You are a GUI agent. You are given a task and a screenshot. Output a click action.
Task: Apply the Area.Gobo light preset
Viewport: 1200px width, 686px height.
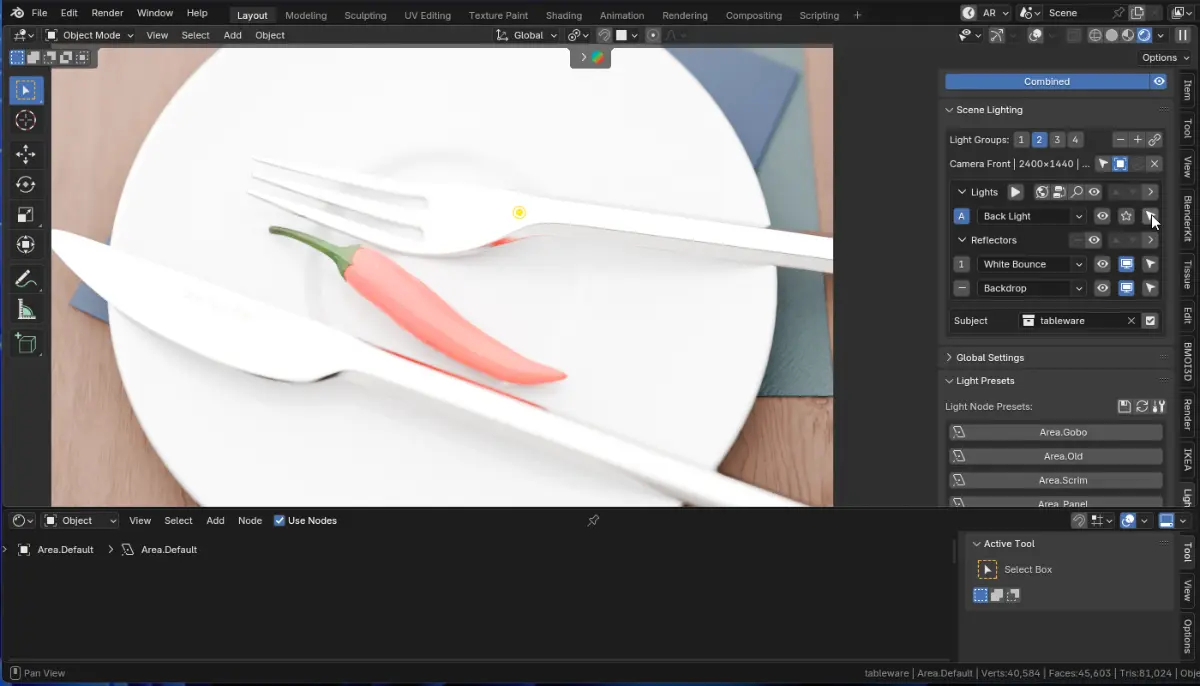click(1056, 432)
